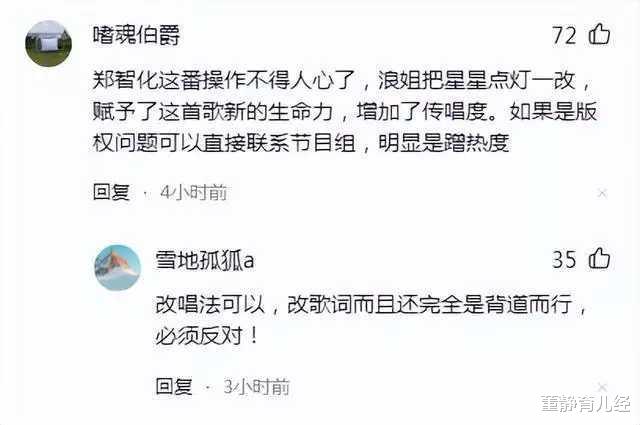Open 嗜魂伯爵's profile avatar
The image size is (640, 425).
coord(48,43)
